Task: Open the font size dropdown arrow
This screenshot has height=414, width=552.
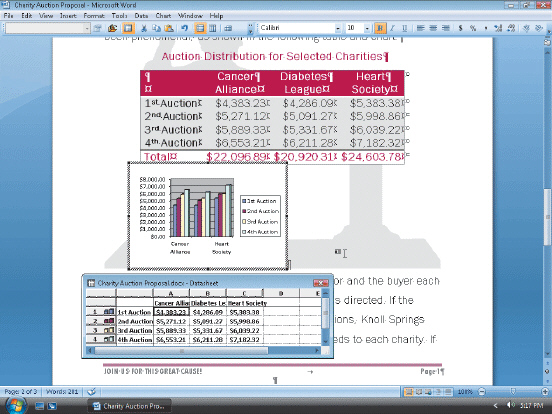Action: coord(367,28)
